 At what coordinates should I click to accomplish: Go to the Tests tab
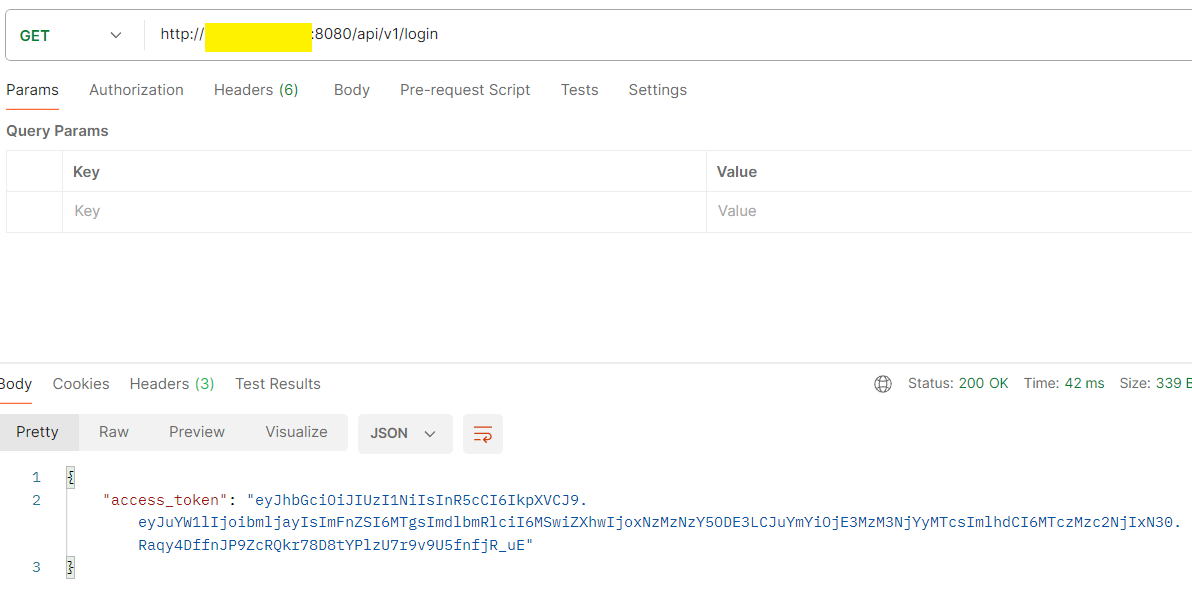(579, 90)
